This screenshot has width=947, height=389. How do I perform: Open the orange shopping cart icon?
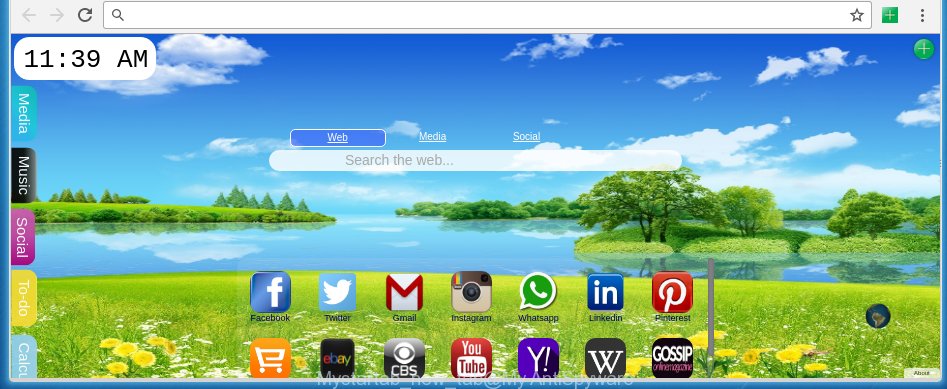[271, 358]
